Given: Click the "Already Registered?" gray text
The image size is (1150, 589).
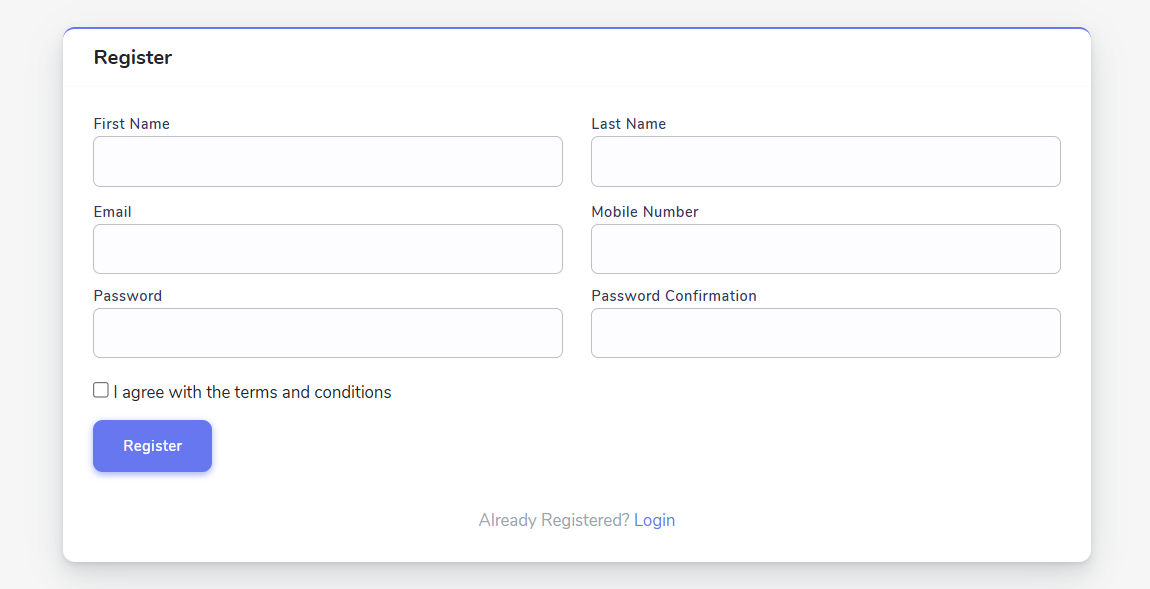Looking at the screenshot, I should (x=554, y=520).
